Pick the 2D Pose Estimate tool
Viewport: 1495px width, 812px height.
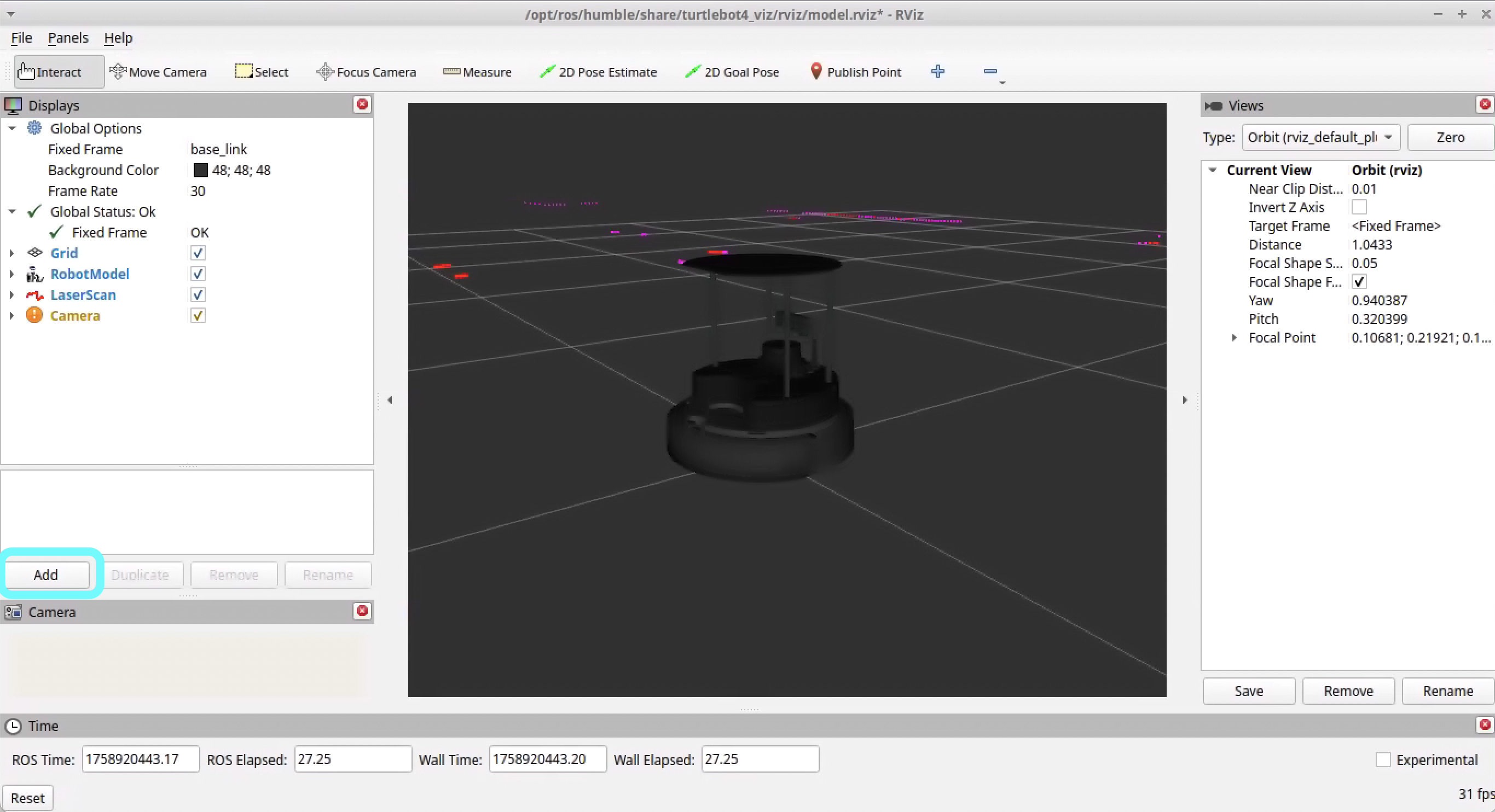point(598,72)
